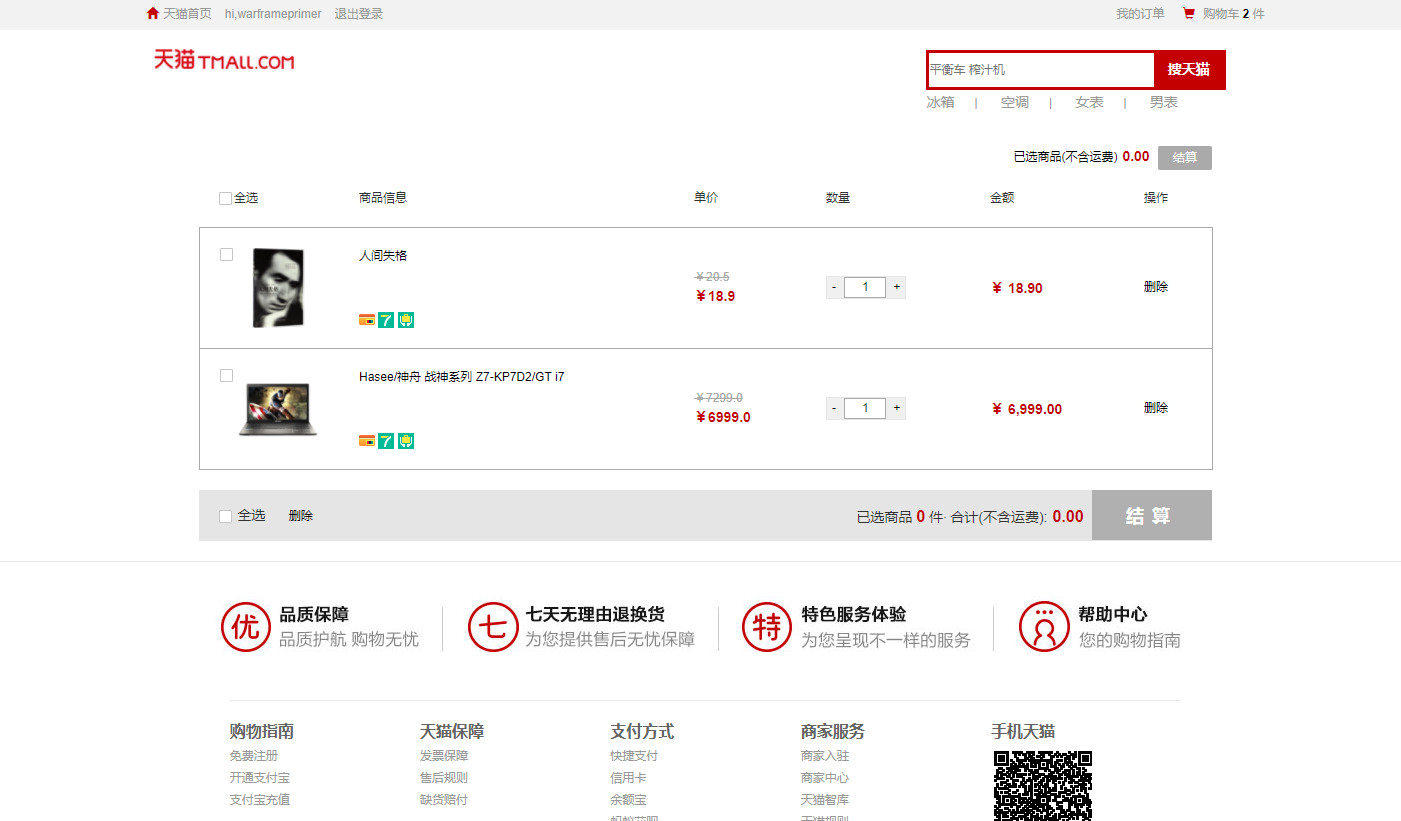The image size is (1401, 821).
Task: Open the 天猫首页 link
Action: [187, 14]
